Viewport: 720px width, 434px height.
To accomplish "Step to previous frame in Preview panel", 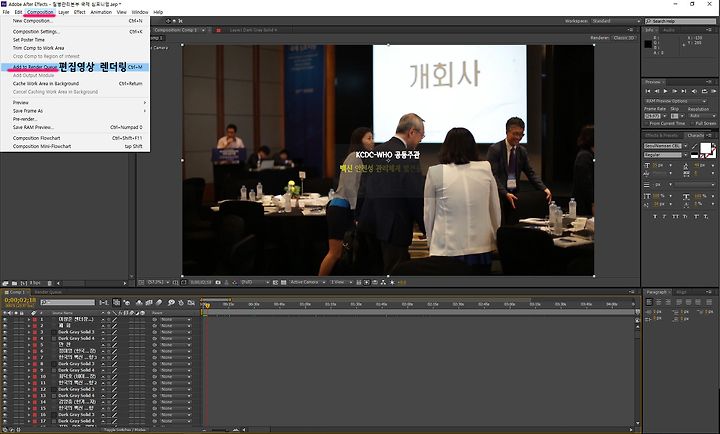I will [x=657, y=91].
